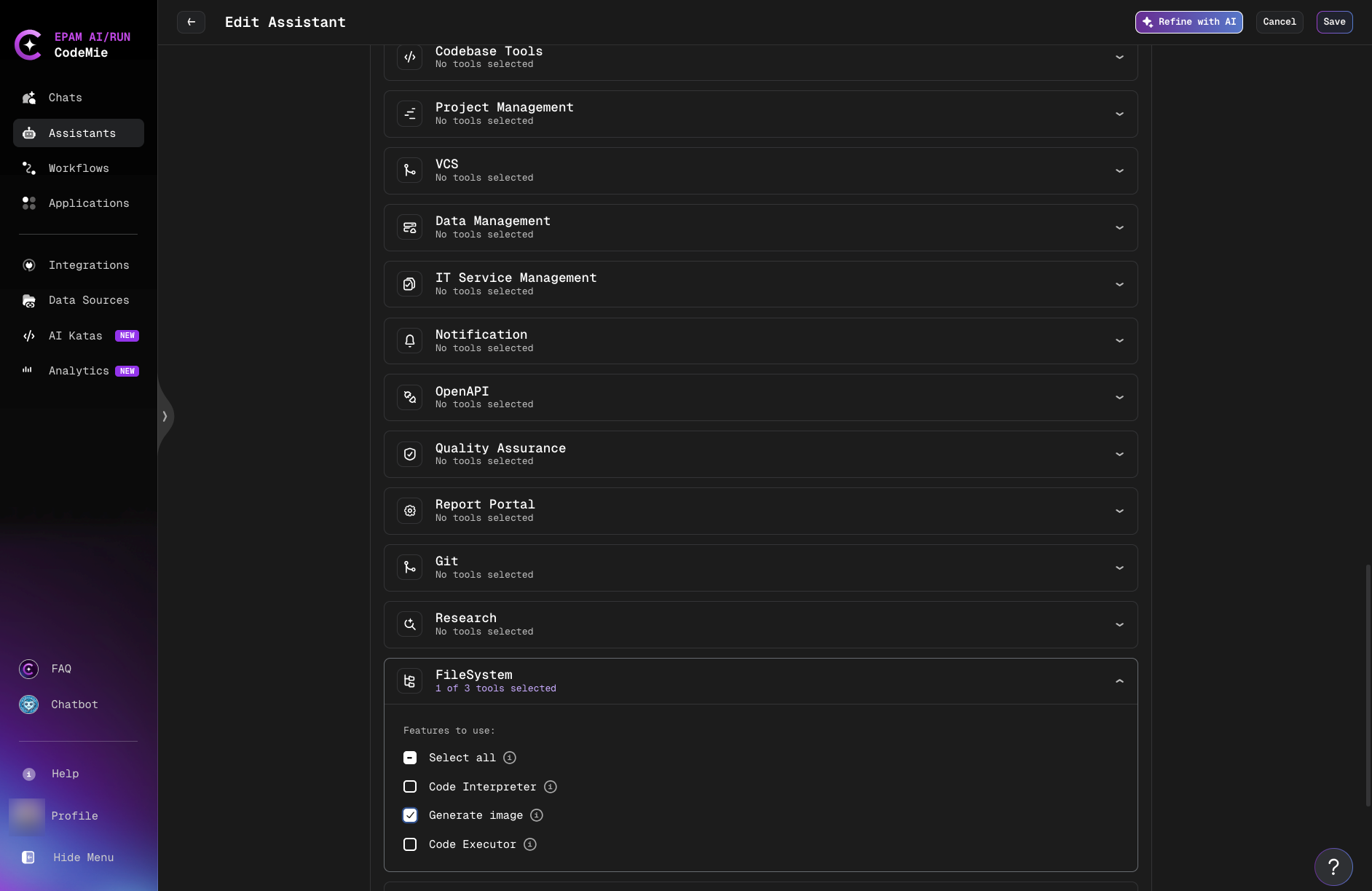Enable the Code Interpreter checkbox
Image resolution: width=1372 pixels, height=891 pixels.
point(410,787)
